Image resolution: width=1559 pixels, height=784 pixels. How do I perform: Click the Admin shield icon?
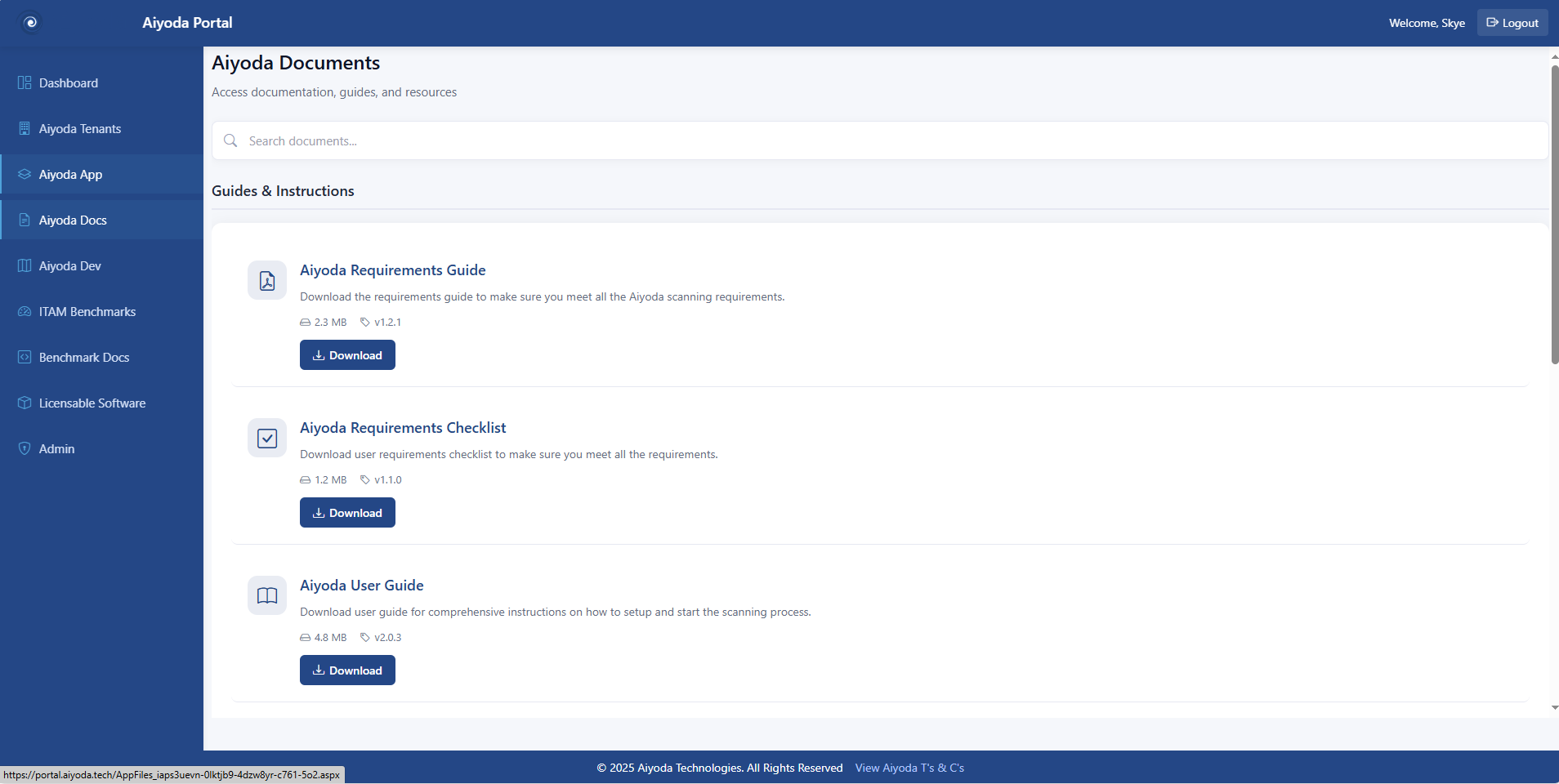(23, 448)
